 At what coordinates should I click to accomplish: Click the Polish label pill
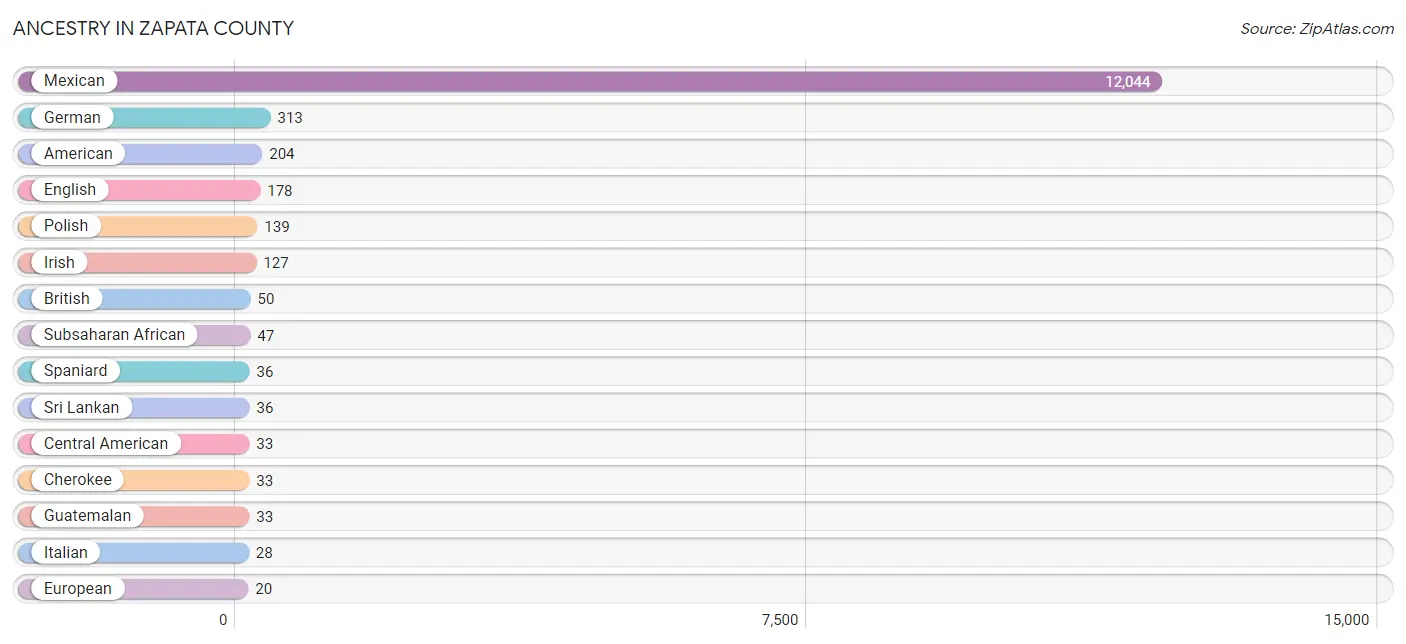tap(66, 226)
